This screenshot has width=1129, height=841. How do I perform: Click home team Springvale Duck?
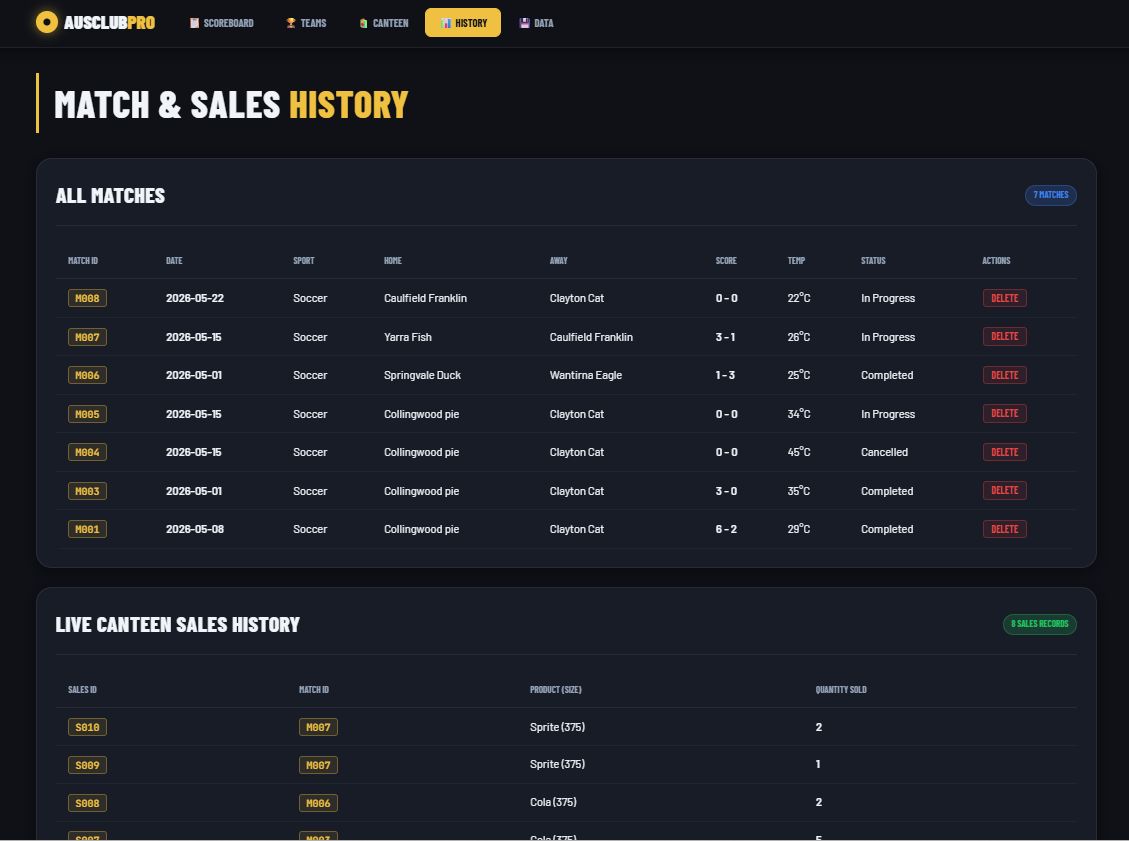point(422,375)
